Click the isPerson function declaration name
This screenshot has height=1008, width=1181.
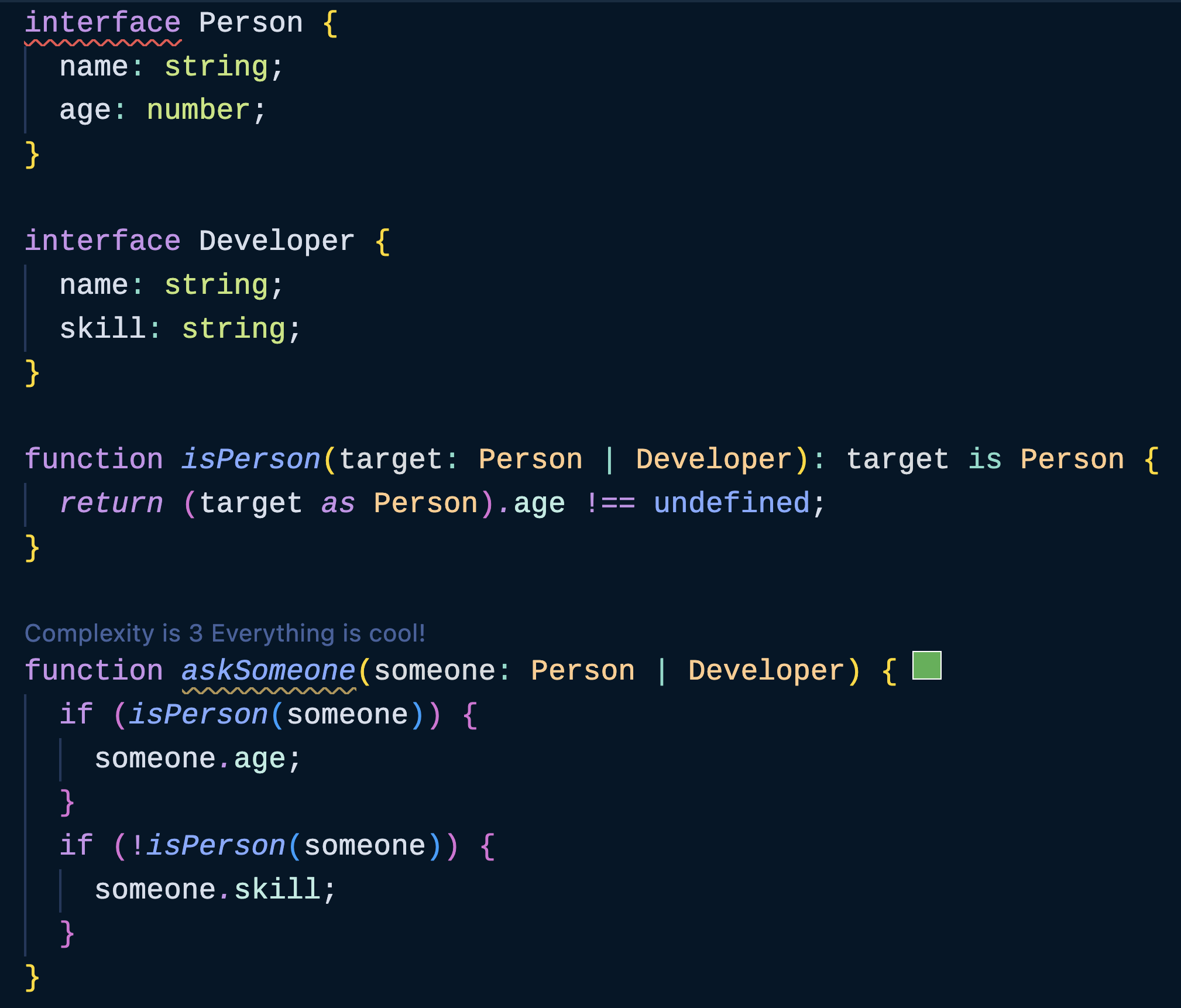coord(251,460)
